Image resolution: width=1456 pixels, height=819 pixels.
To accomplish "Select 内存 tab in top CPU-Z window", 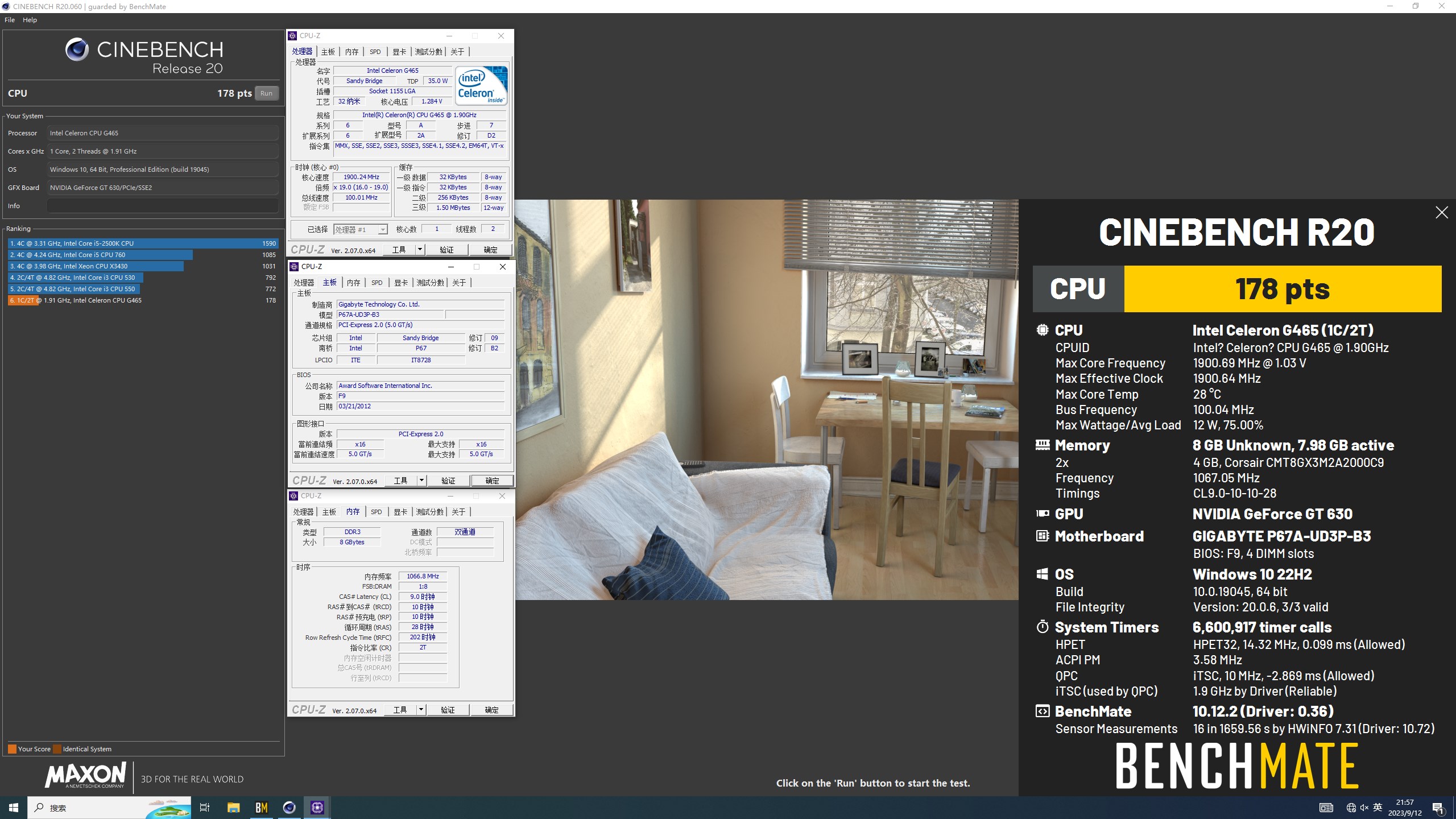I will tap(352, 52).
